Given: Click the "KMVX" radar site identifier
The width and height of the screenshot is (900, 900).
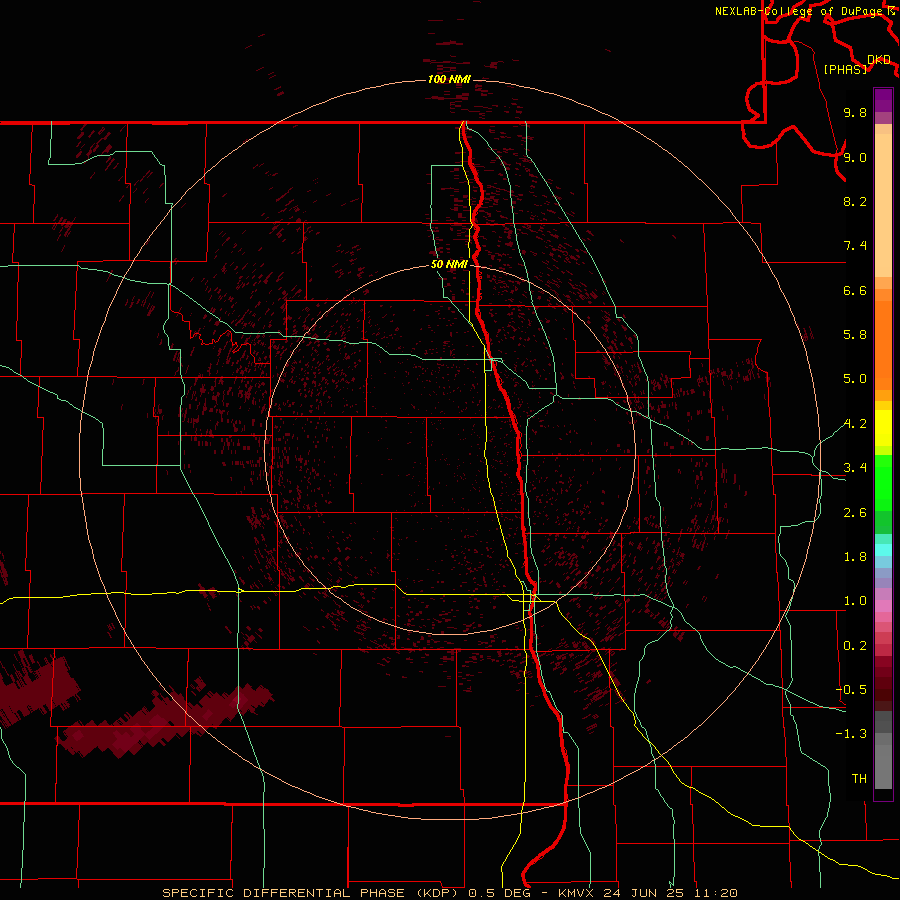Looking at the screenshot, I should pyautogui.click(x=576, y=893).
